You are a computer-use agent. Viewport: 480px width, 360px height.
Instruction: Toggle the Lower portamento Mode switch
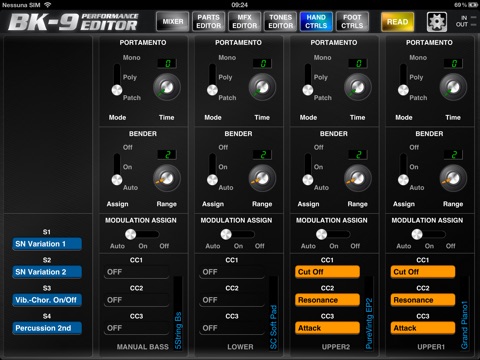point(212,79)
